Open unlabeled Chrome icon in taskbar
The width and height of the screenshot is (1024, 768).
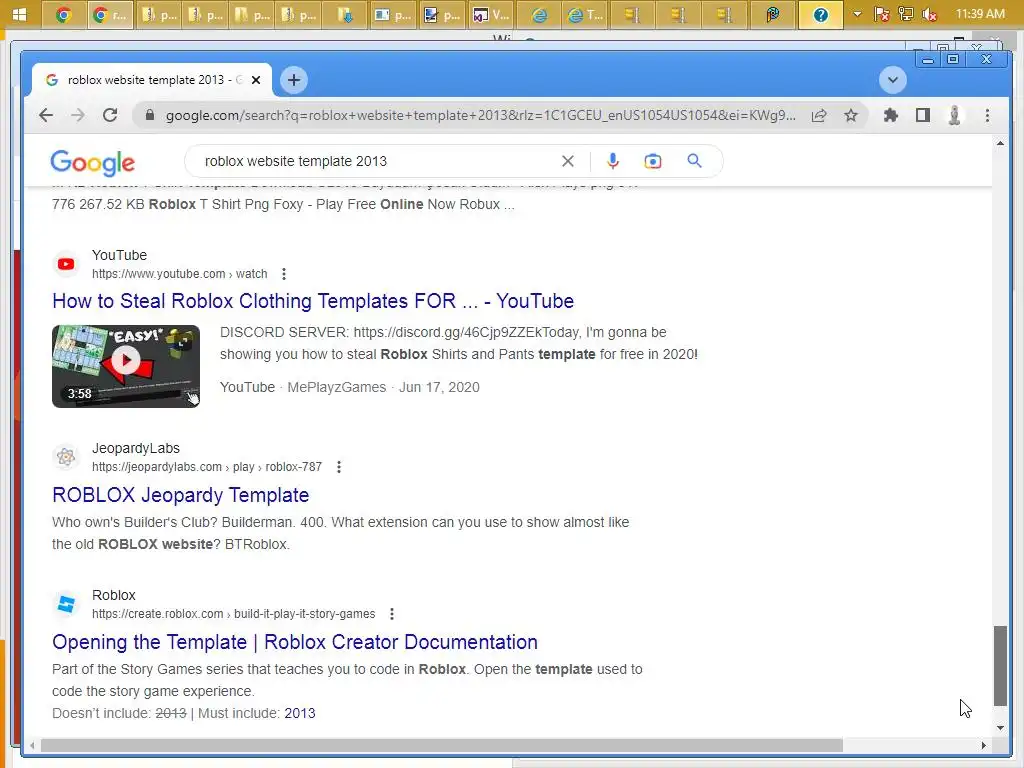[63, 14]
